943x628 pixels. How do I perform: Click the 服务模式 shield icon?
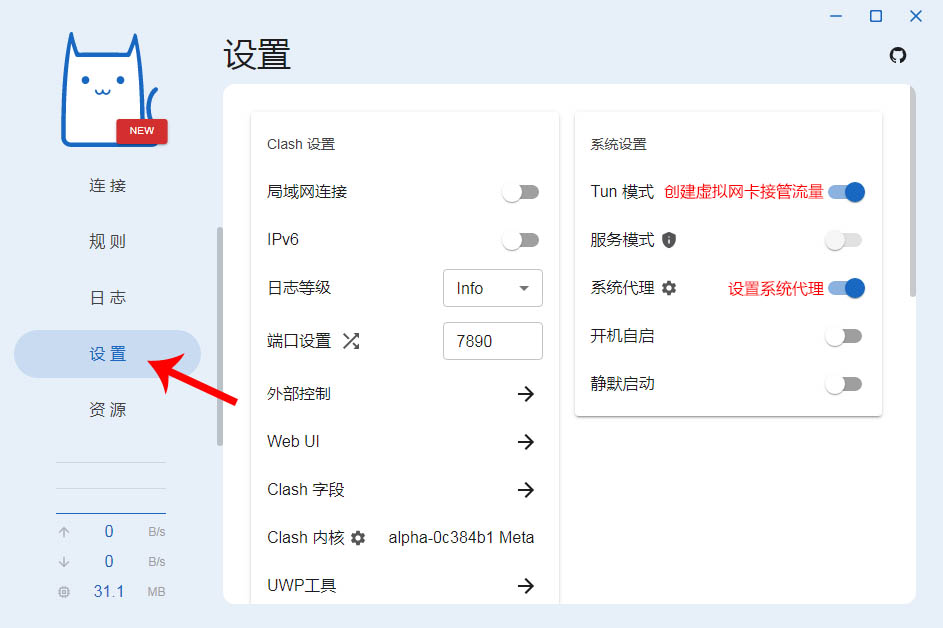coord(669,240)
